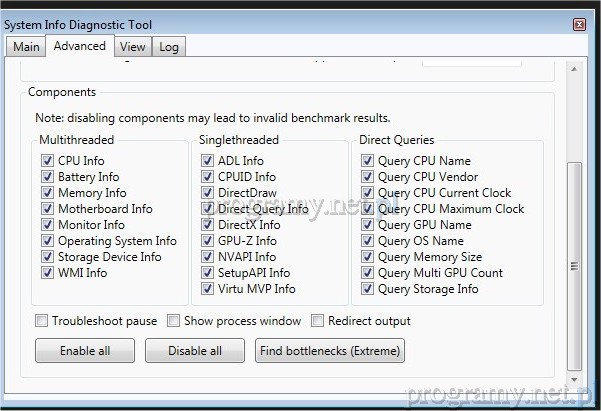Click the Enable all button

[x=85, y=350]
